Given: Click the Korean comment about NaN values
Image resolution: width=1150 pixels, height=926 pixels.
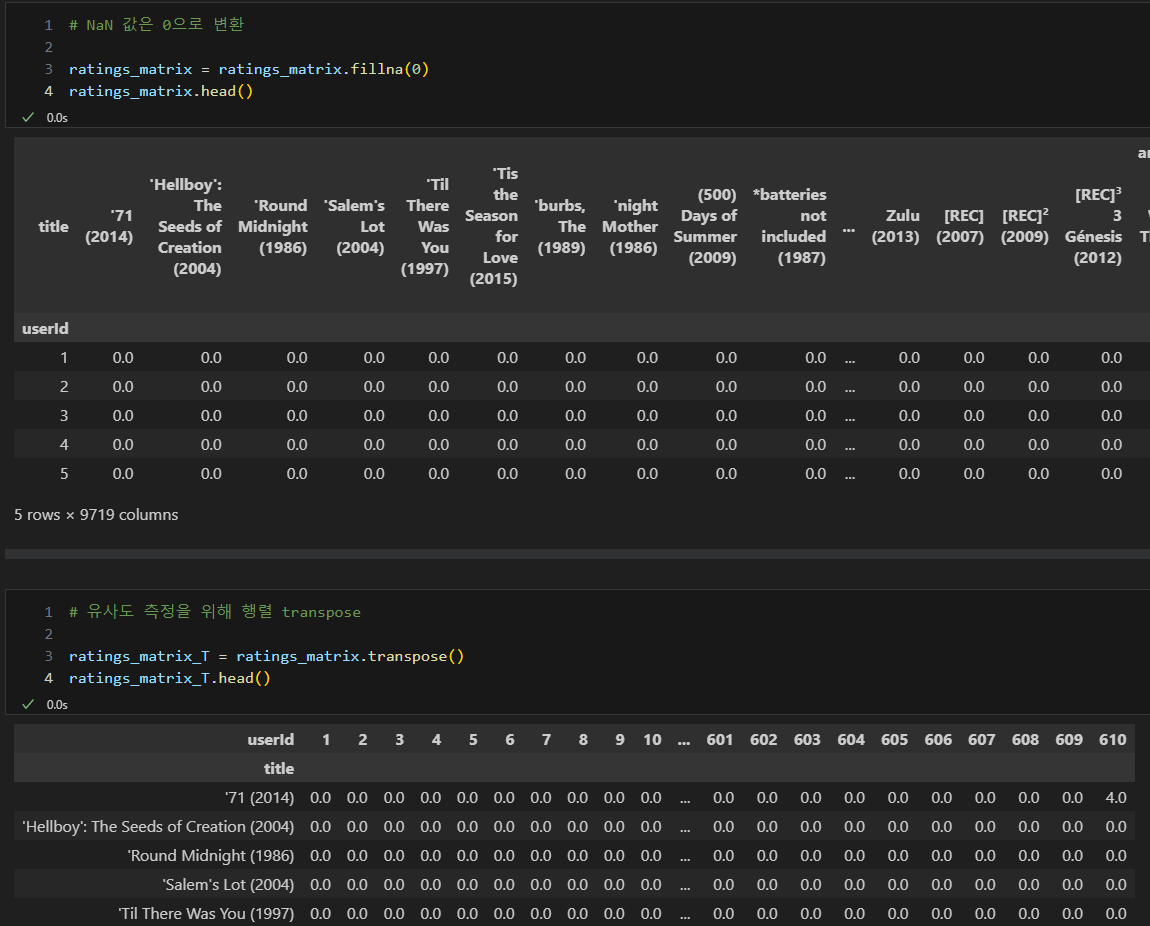Looking at the screenshot, I should 156,25.
